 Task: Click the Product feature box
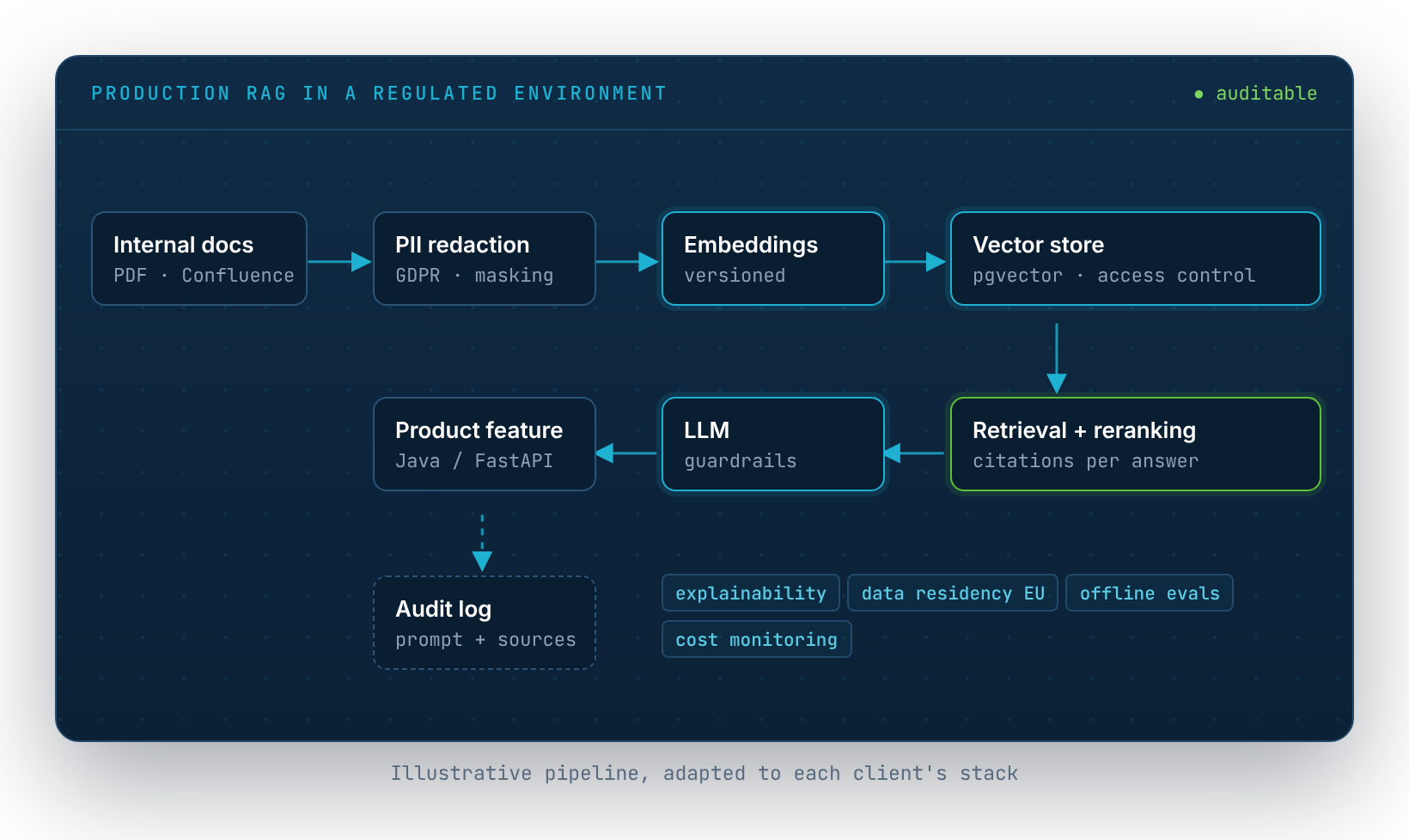485,444
